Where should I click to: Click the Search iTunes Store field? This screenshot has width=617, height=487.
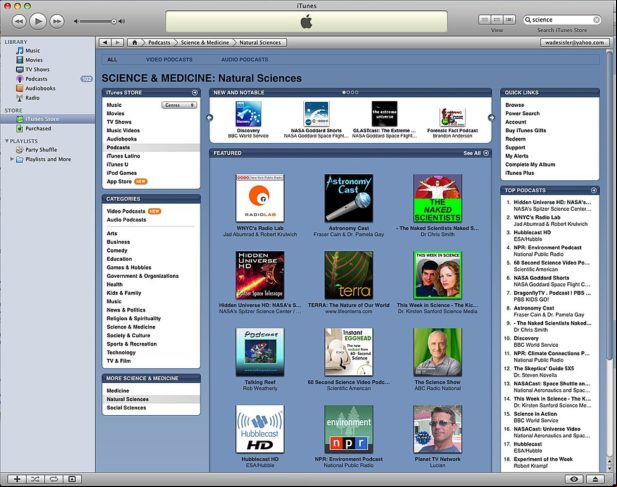[x=562, y=20]
